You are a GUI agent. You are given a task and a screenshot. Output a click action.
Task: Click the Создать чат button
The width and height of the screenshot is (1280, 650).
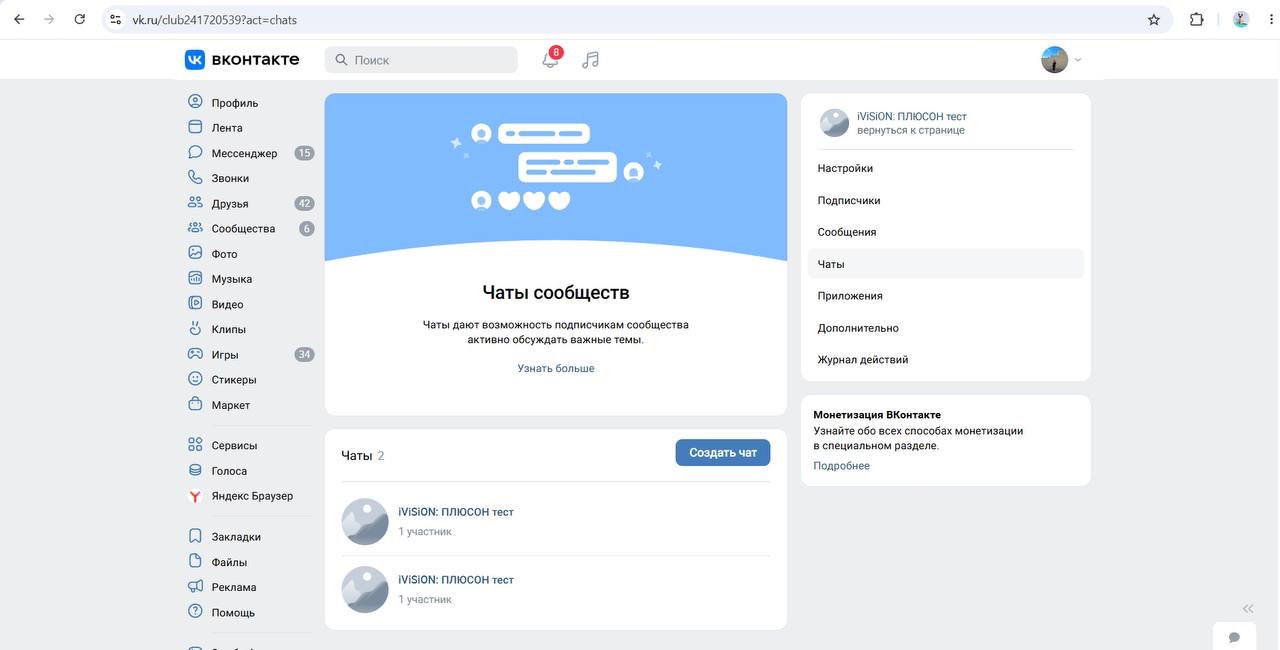(x=723, y=453)
